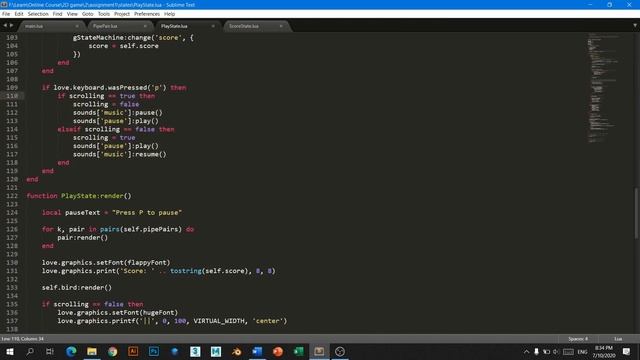Open Windows Search from the taskbar
640x360 pixels.
[30, 351]
